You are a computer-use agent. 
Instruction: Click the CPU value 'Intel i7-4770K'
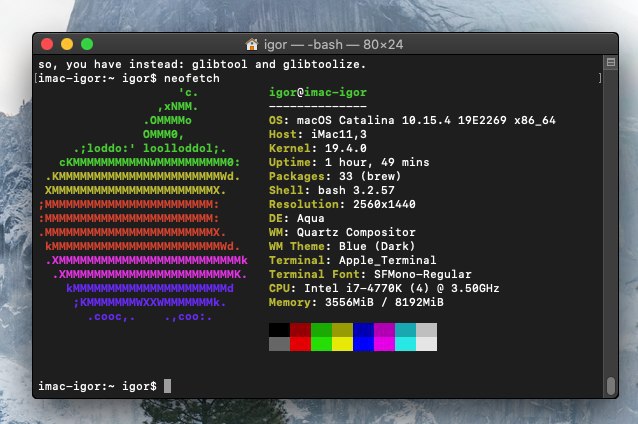point(353,288)
